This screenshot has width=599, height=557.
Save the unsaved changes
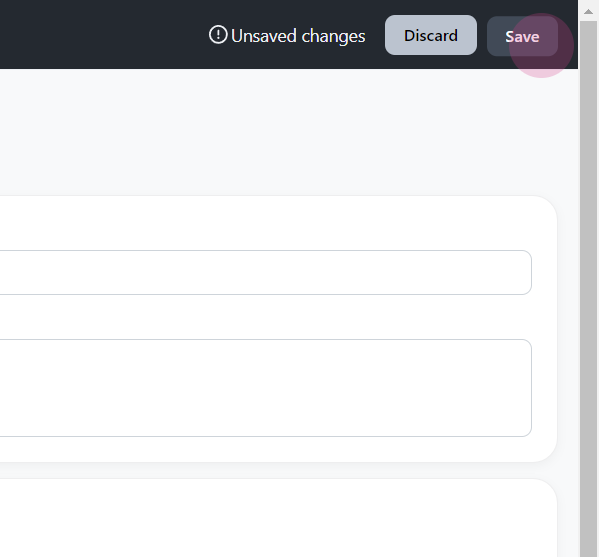[x=522, y=36]
